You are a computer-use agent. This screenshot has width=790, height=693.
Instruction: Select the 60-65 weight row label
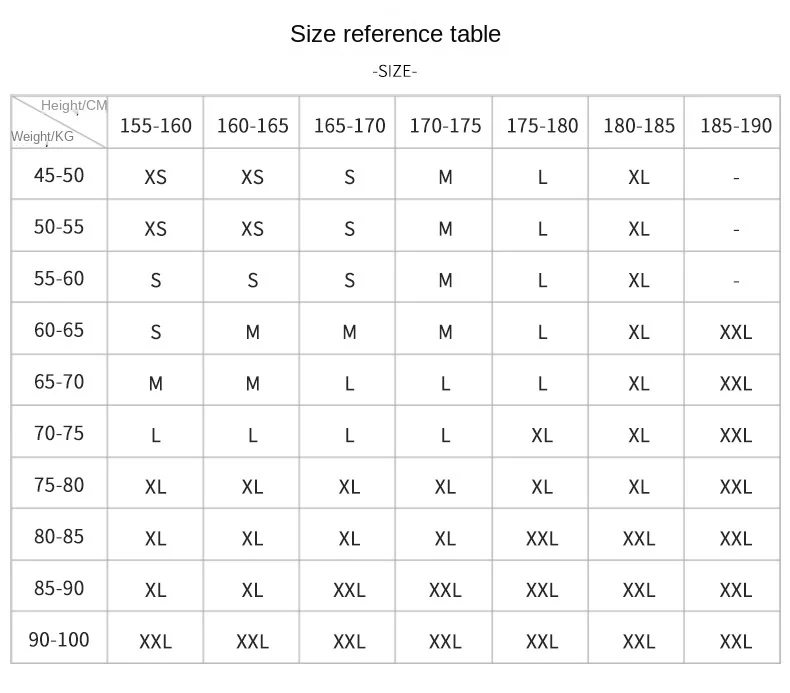(x=59, y=330)
